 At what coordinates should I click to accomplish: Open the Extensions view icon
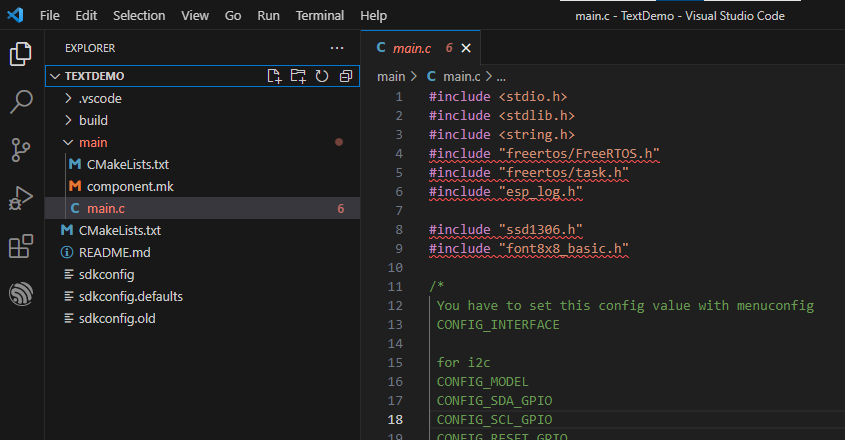21,246
